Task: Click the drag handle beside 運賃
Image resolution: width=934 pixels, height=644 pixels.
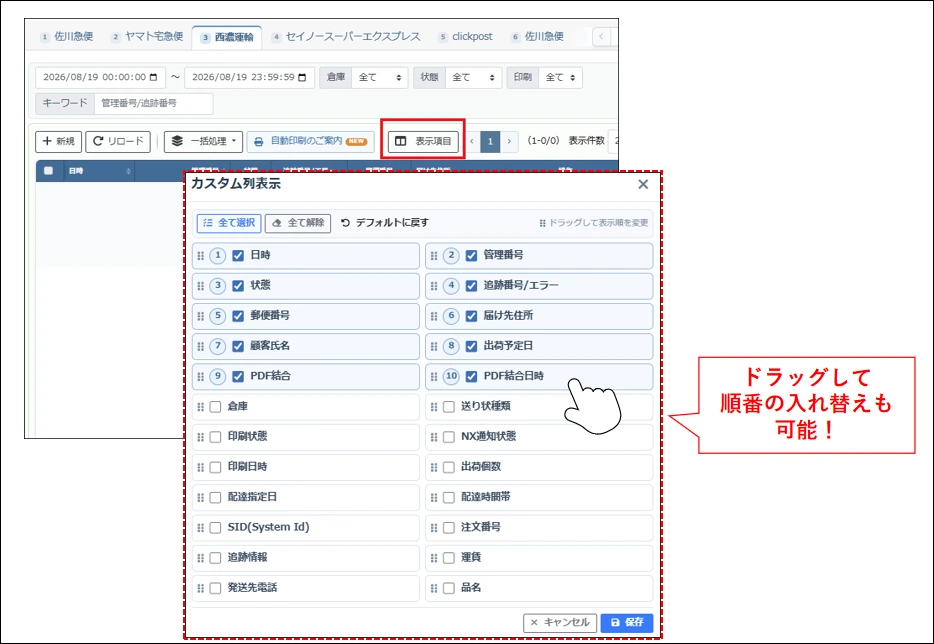Action: click(434, 558)
